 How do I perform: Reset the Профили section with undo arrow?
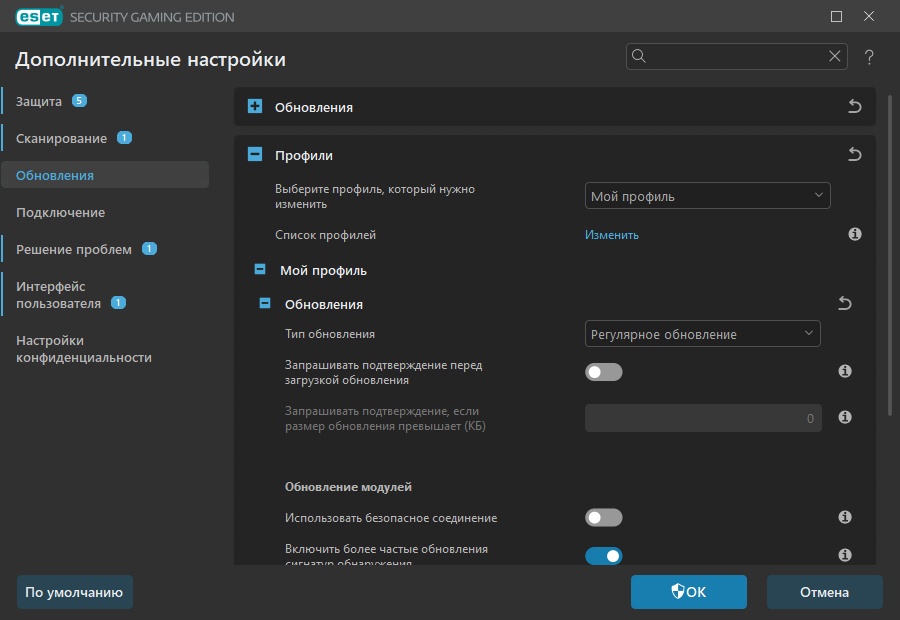click(855, 154)
